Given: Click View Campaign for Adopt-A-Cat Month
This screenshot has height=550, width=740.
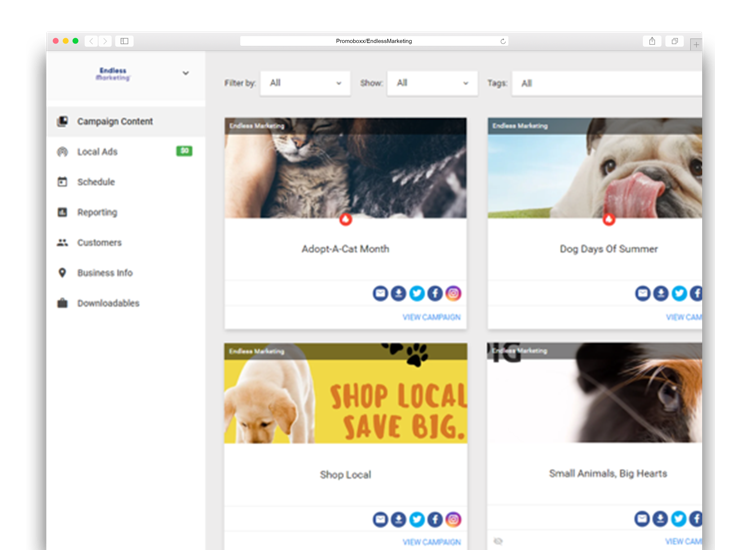Looking at the screenshot, I should (431, 317).
